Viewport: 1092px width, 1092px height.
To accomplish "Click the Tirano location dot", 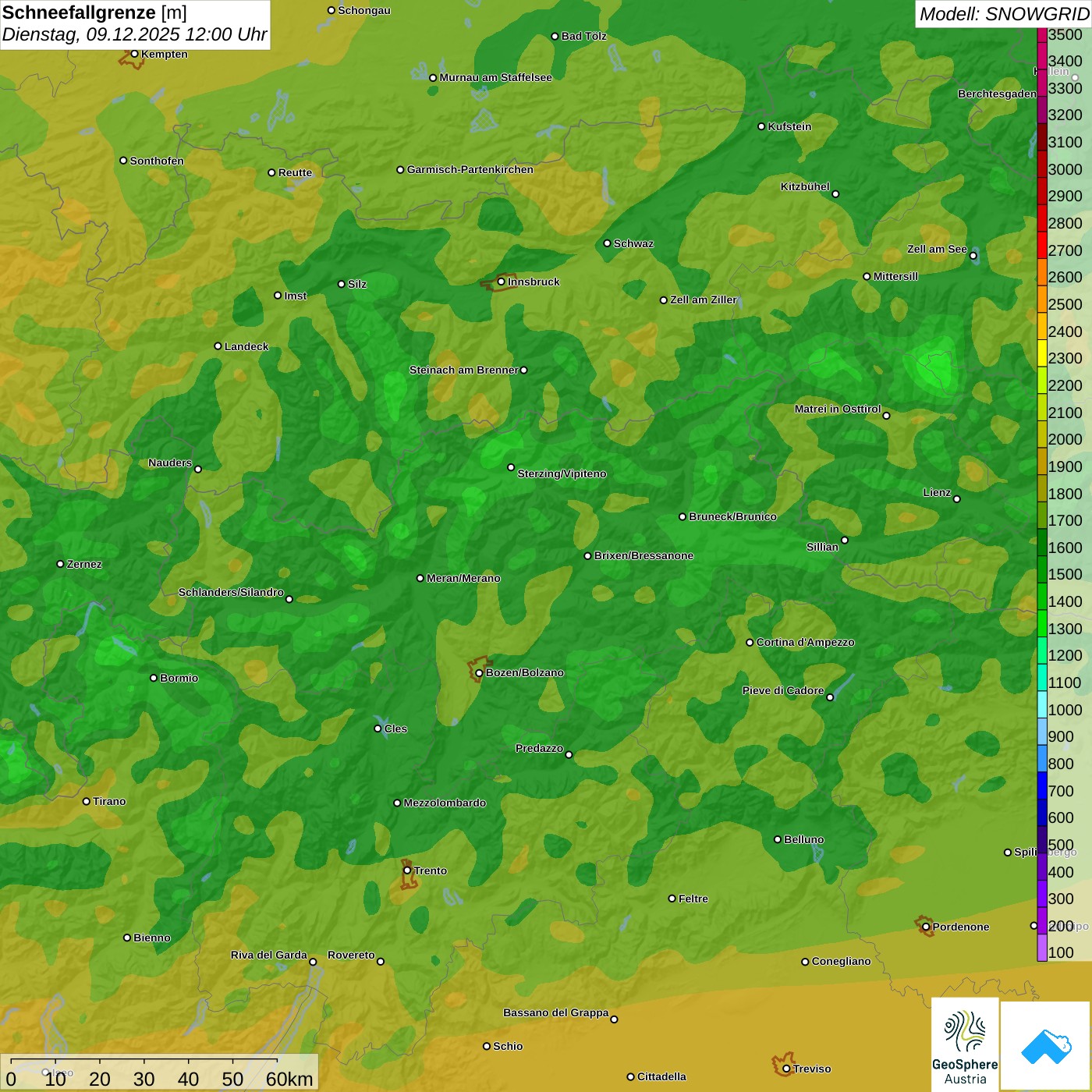I will click(87, 801).
